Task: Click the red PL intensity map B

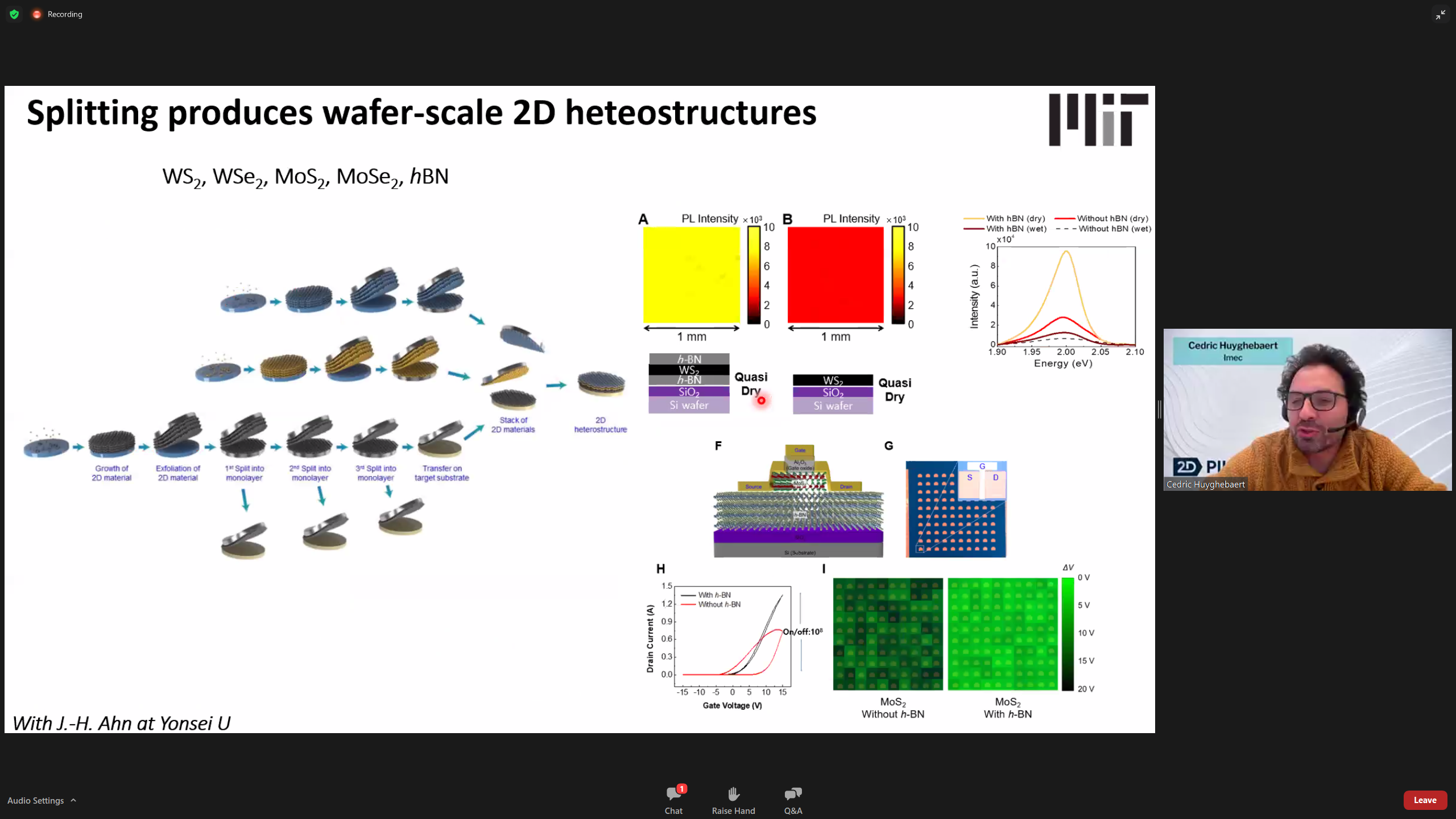Action: click(835, 275)
